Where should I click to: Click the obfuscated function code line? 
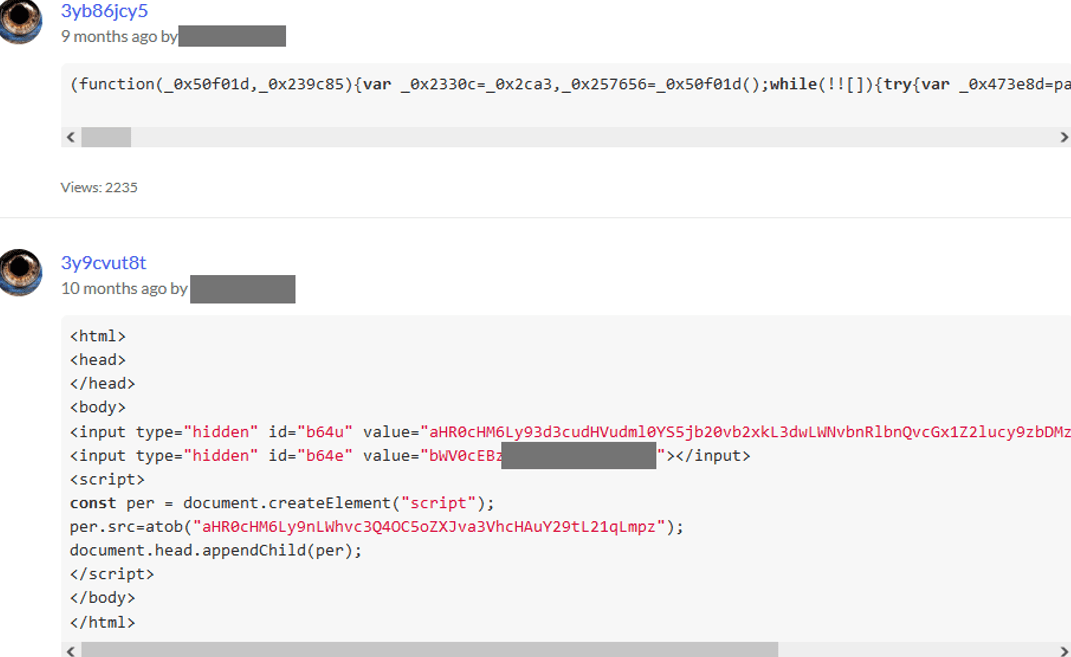570,84
